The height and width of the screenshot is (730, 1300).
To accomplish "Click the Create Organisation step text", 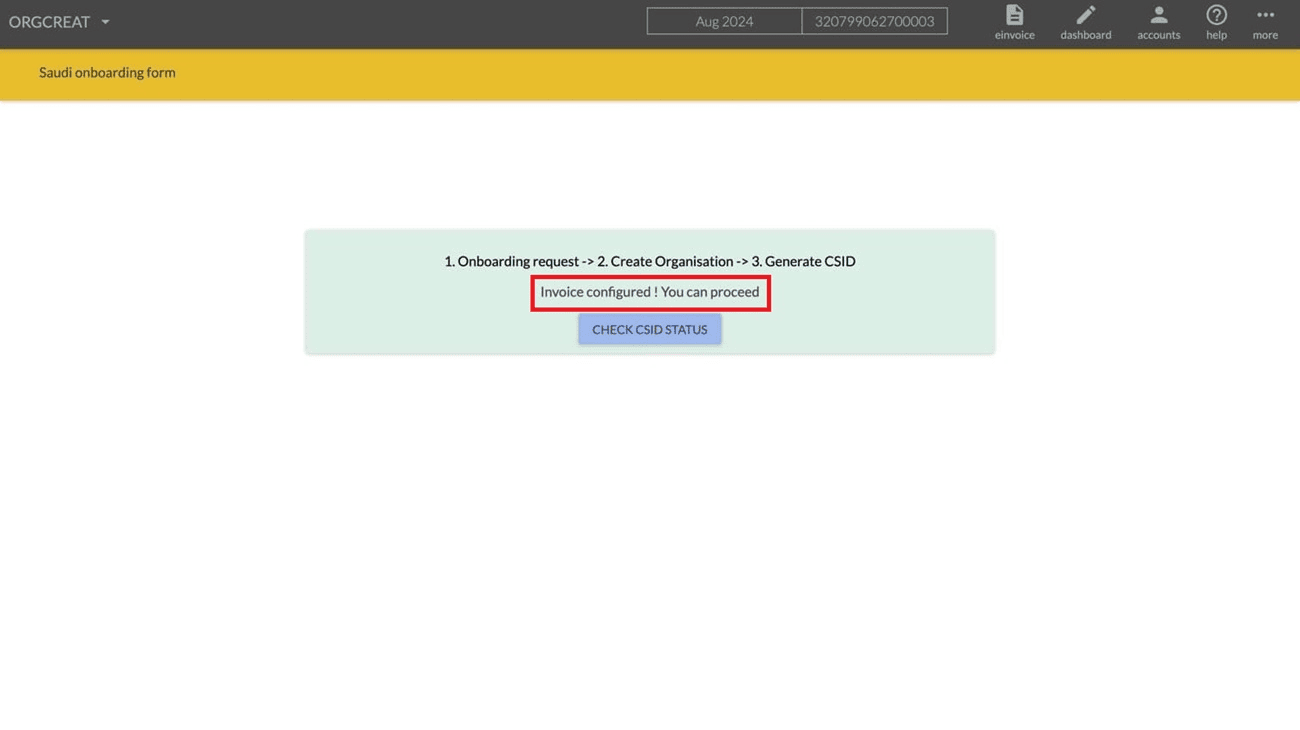I will 665,261.
